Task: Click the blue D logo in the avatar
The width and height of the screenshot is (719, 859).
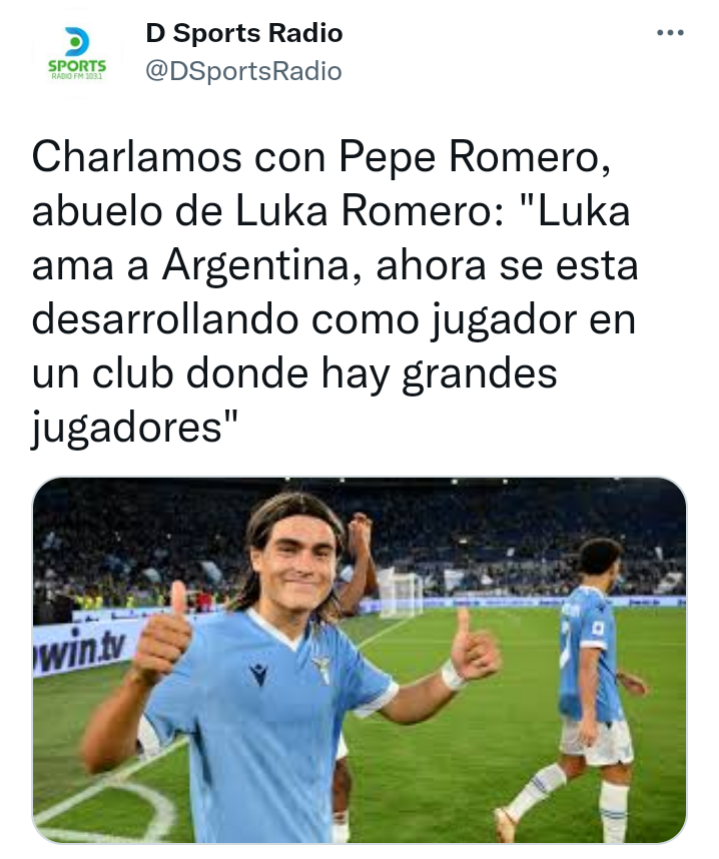Action: click(x=77, y=41)
